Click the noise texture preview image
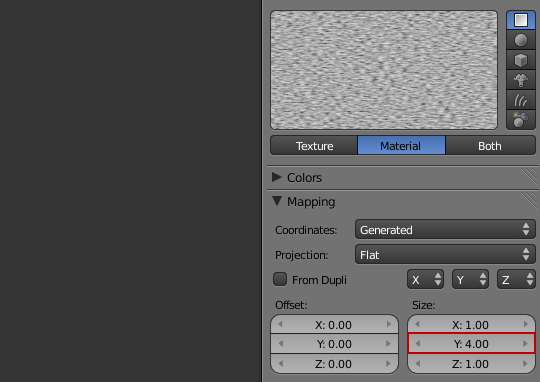540x382 pixels. (384, 70)
